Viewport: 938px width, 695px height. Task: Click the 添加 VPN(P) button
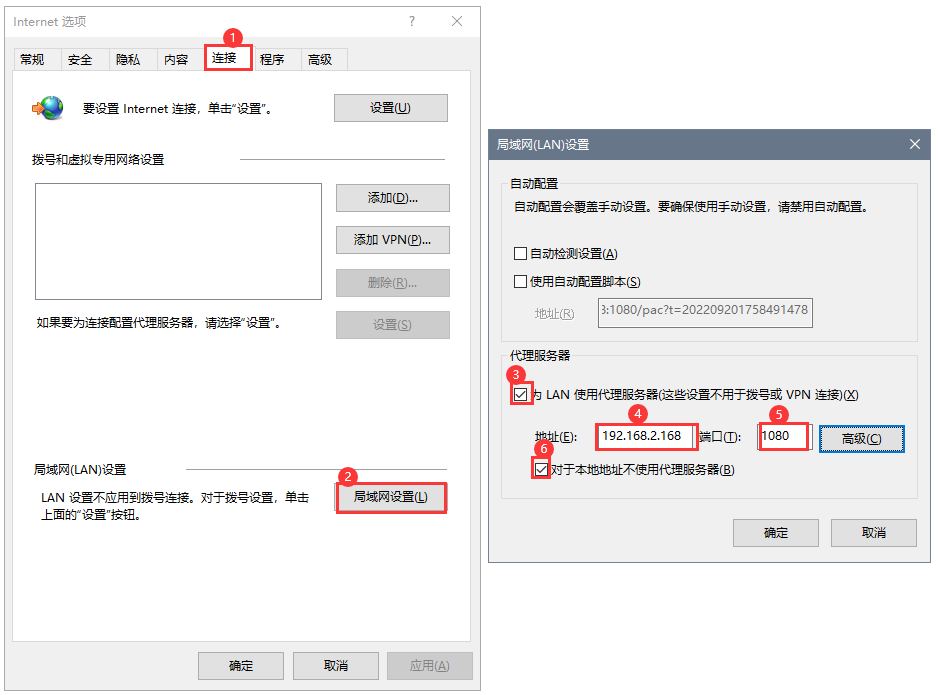[x=392, y=240]
